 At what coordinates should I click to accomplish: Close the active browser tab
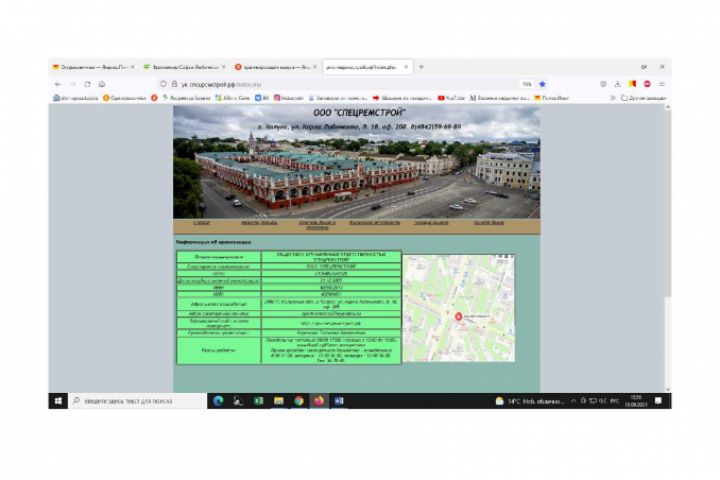tap(406, 67)
